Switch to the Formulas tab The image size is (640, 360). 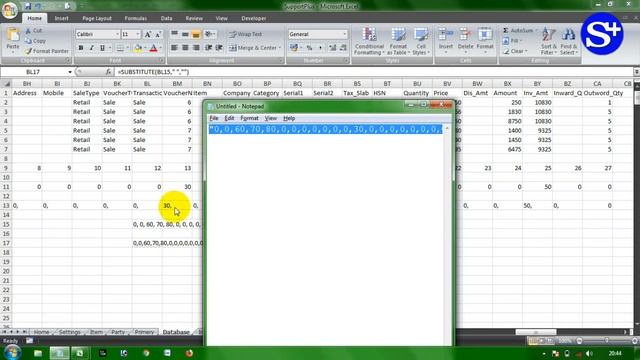click(136, 18)
